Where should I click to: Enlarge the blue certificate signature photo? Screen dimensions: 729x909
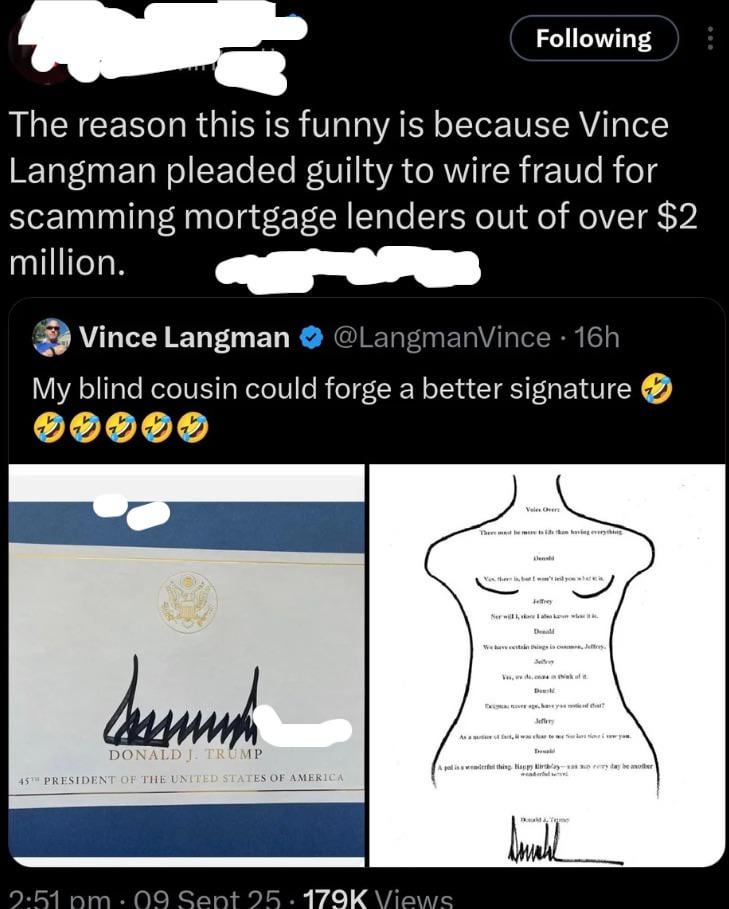coord(187,666)
